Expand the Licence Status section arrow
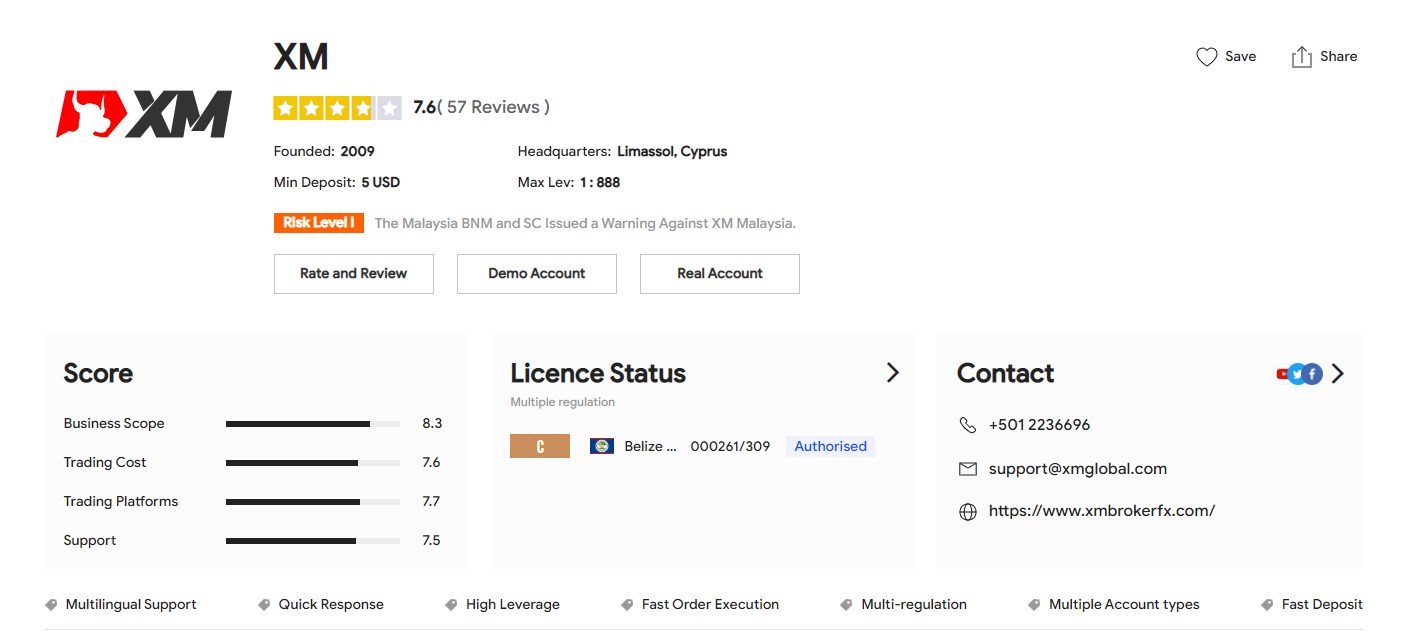1418x643 pixels. tap(892, 373)
